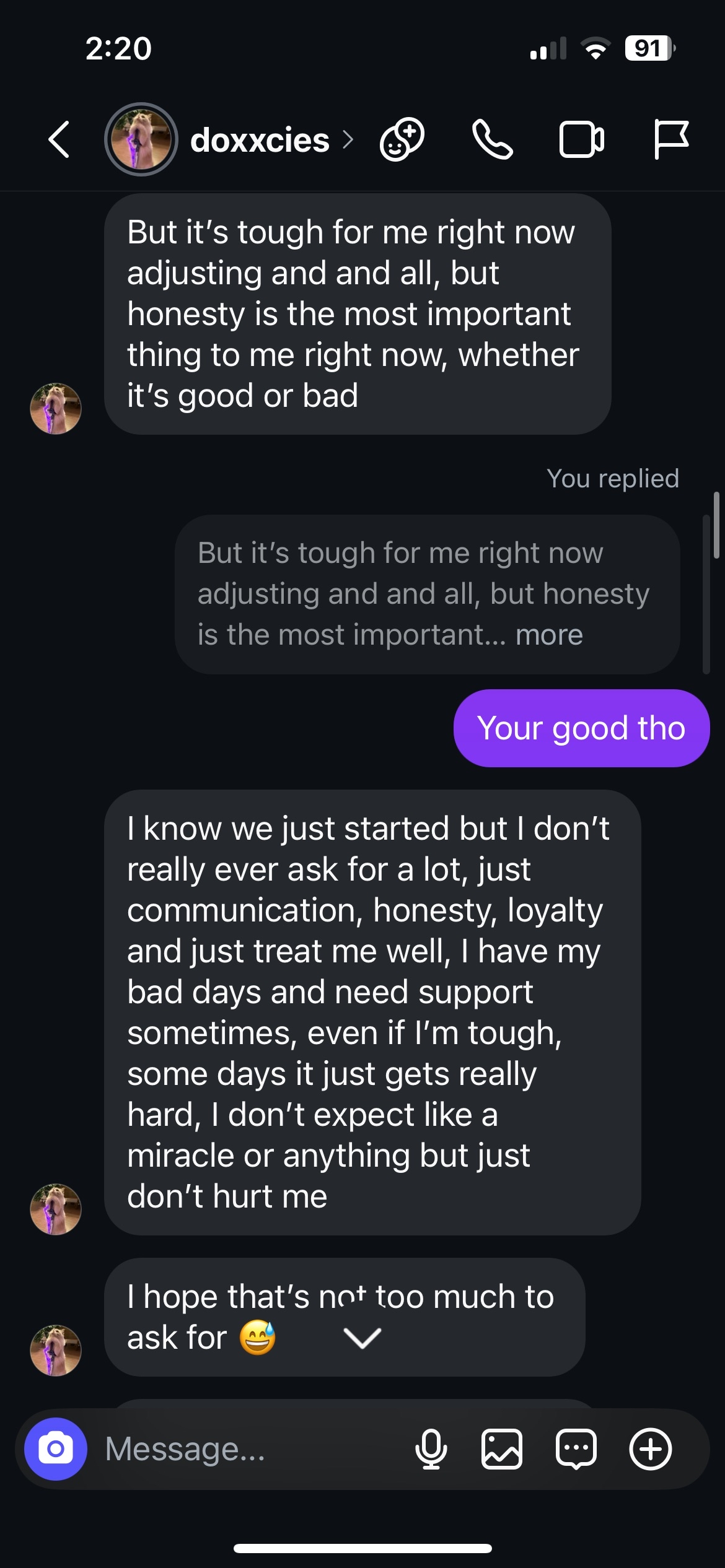Focus the Message... text field
Image resolution: width=725 pixels, height=1568 pixels.
[248, 1449]
